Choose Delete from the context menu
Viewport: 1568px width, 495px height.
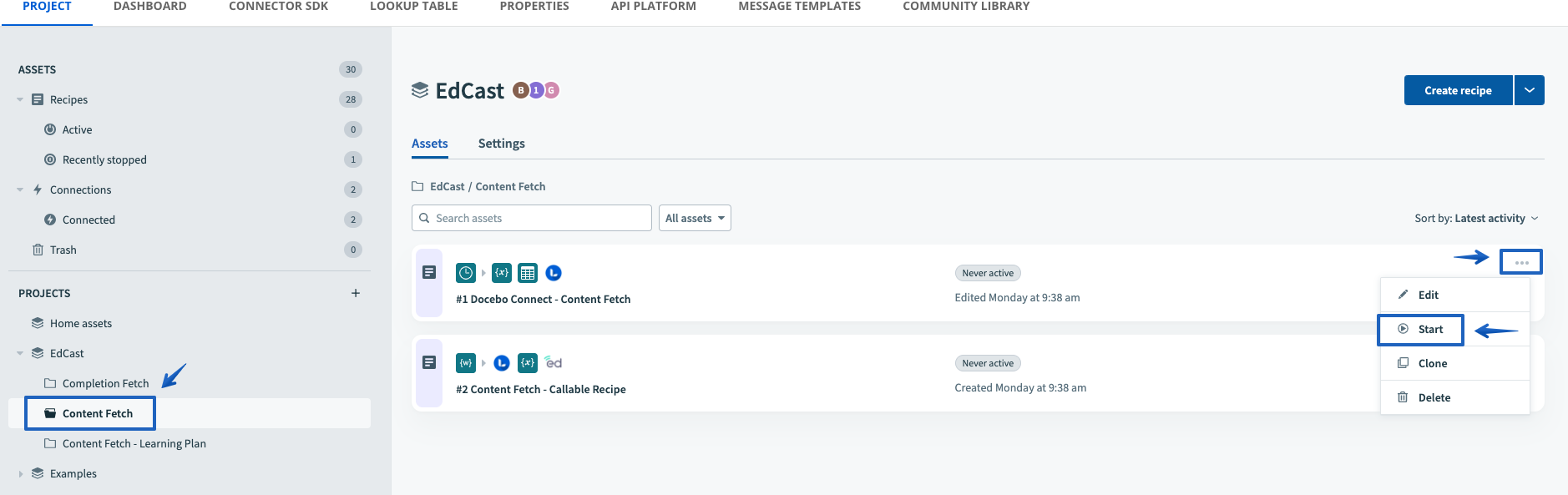click(1454, 397)
